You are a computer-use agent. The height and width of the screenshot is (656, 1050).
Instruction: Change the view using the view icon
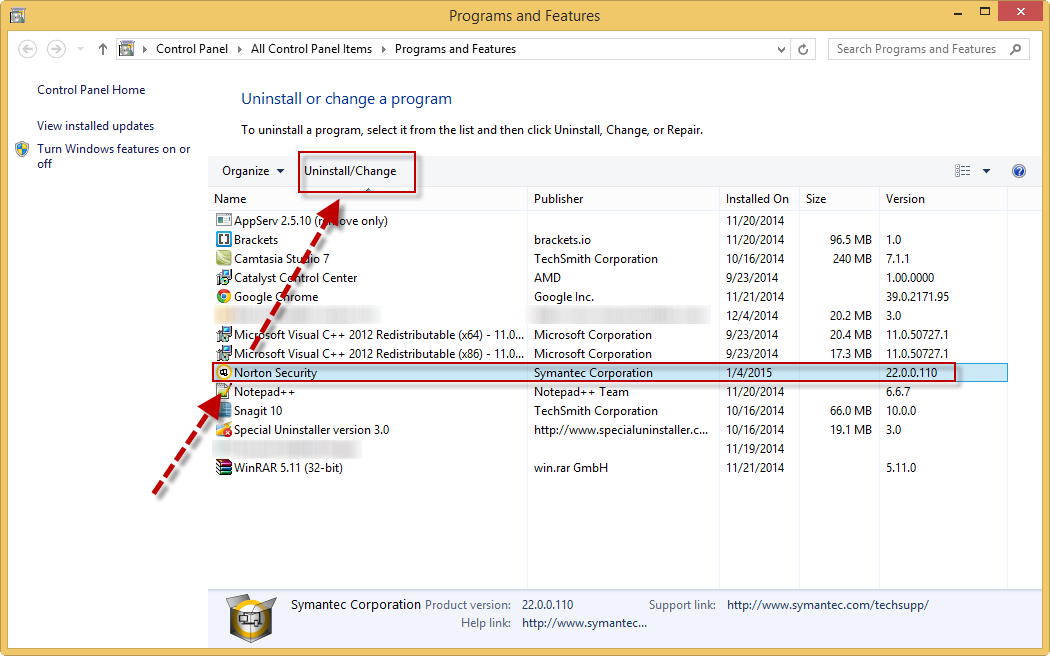[x=962, y=171]
